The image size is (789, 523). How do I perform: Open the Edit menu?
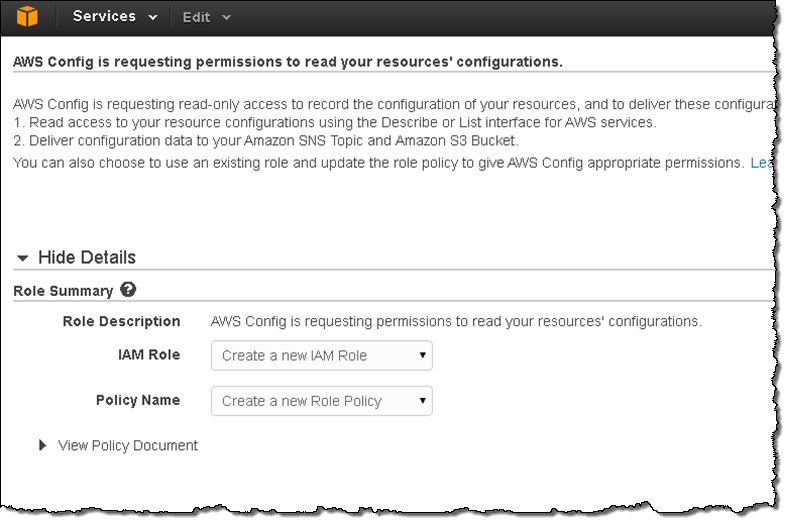click(x=196, y=17)
